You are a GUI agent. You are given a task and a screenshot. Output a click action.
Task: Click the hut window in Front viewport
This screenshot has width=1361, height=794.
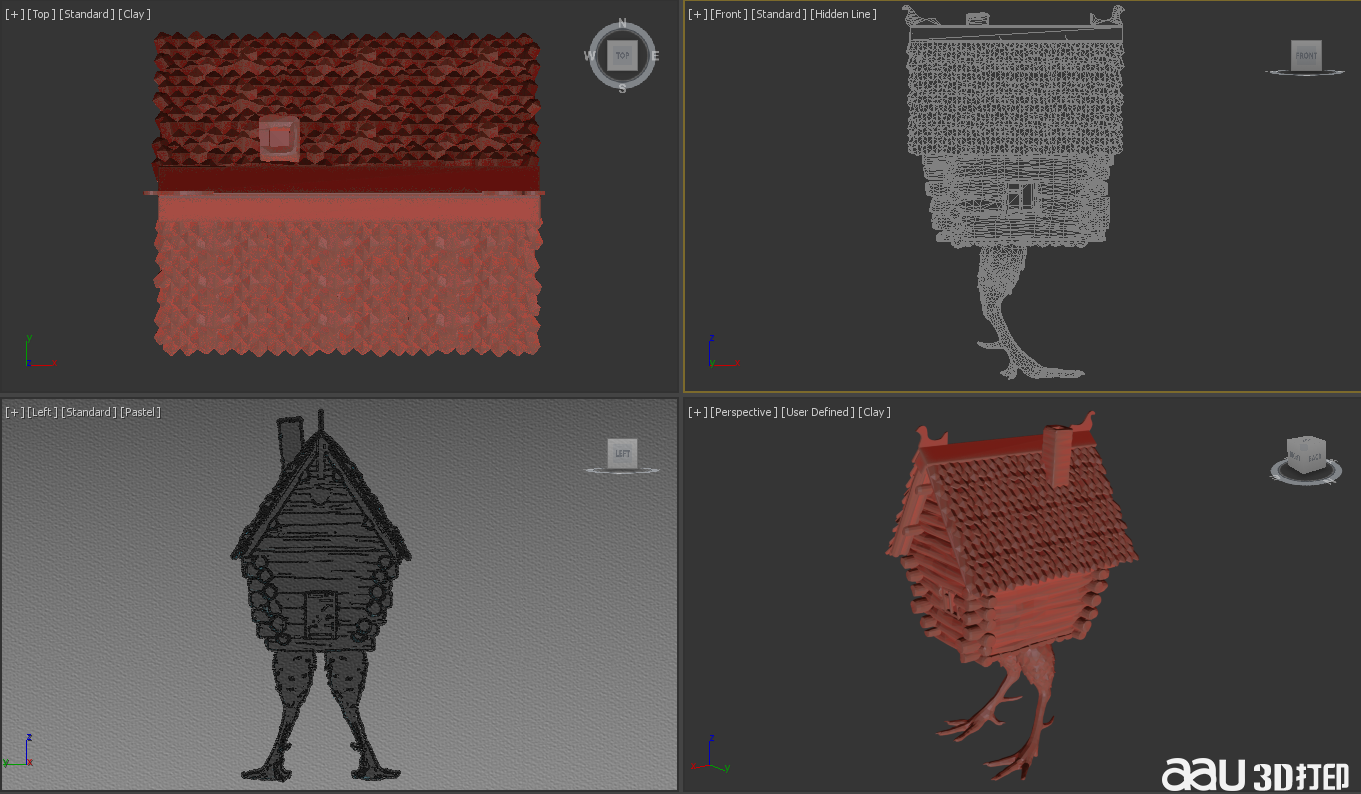click(1019, 196)
